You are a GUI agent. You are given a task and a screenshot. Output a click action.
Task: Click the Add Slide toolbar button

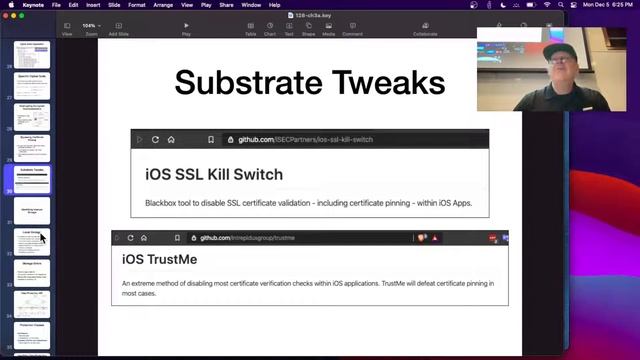tap(119, 29)
